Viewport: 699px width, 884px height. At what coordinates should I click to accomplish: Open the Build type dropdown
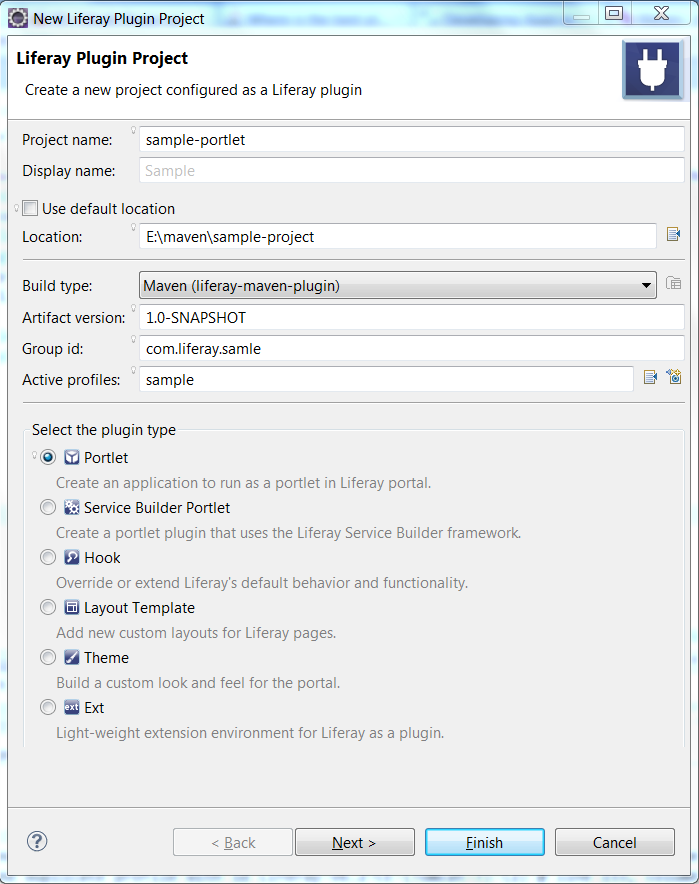click(x=397, y=285)
